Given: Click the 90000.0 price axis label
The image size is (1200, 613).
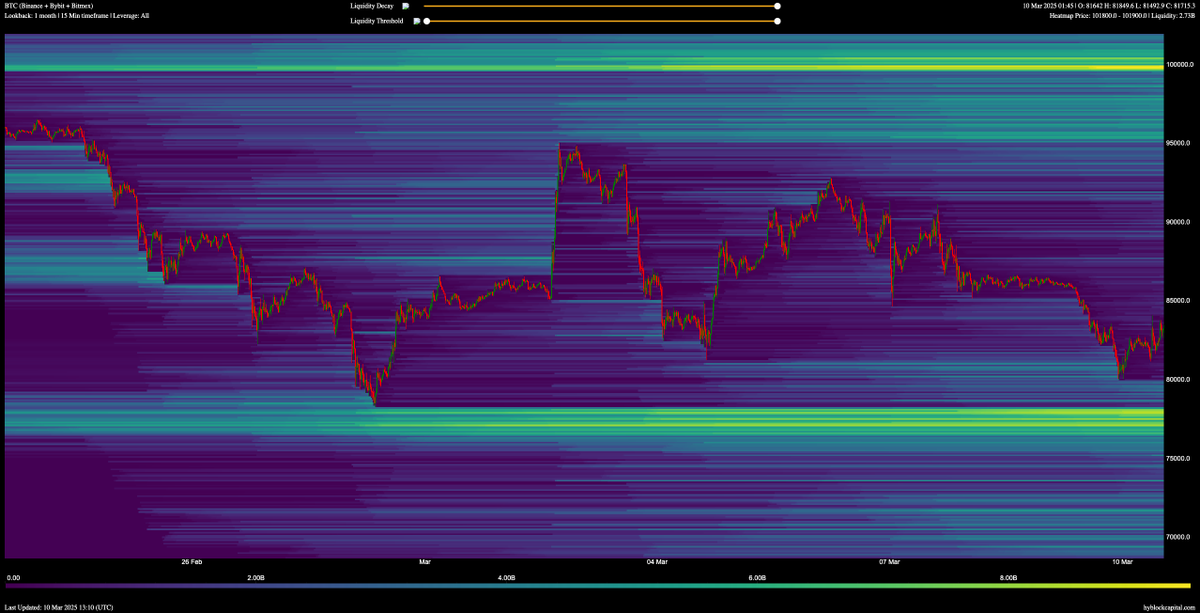Looking at the screenshot, I should point(1180,222).
